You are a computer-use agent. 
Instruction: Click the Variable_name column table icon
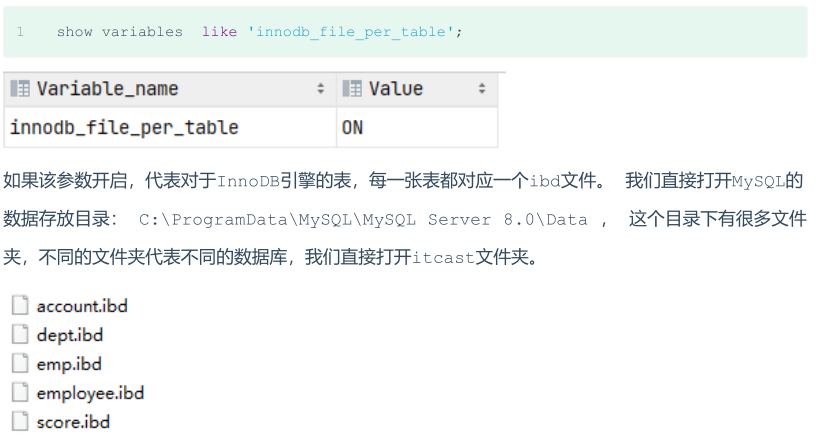pos(20,89)
